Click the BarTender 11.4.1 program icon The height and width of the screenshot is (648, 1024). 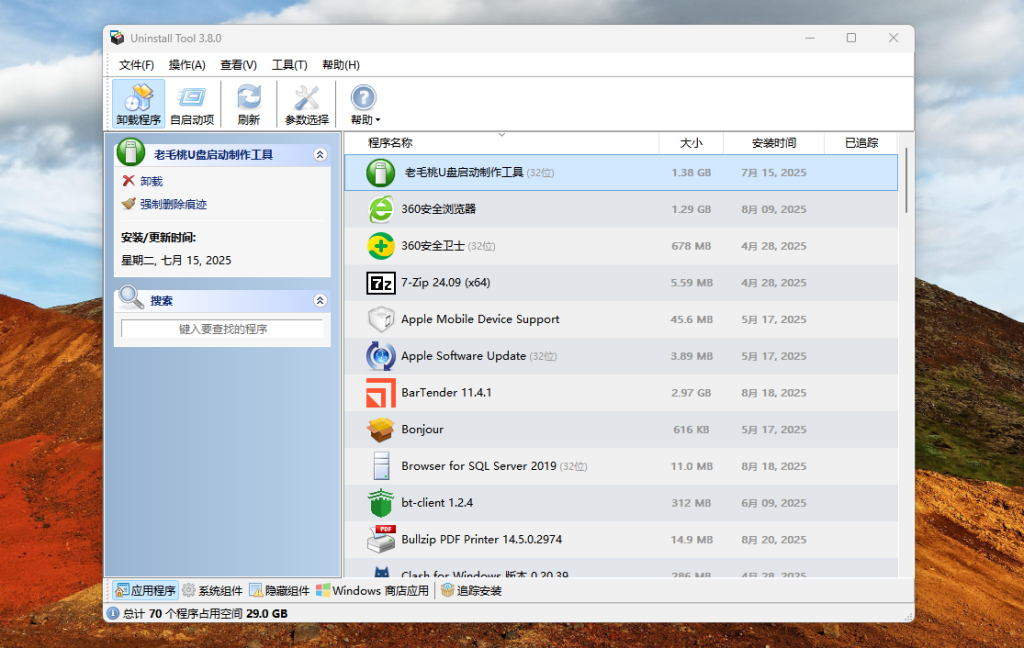[381, 393]
